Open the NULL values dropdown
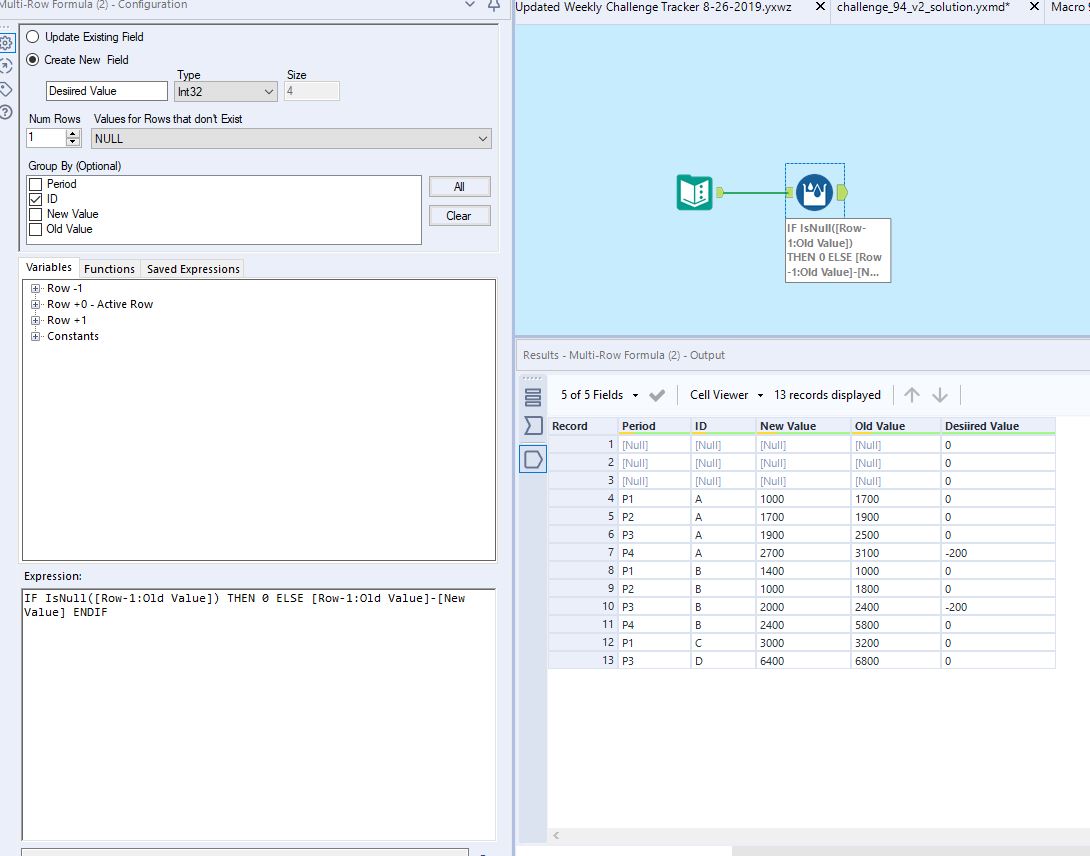 290,137
